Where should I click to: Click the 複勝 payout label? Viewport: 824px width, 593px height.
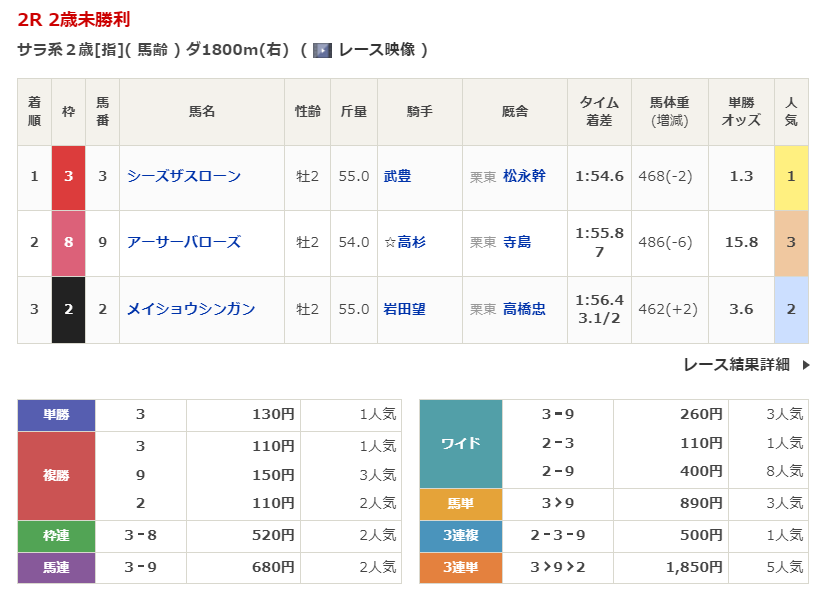(x=57, y=476)
